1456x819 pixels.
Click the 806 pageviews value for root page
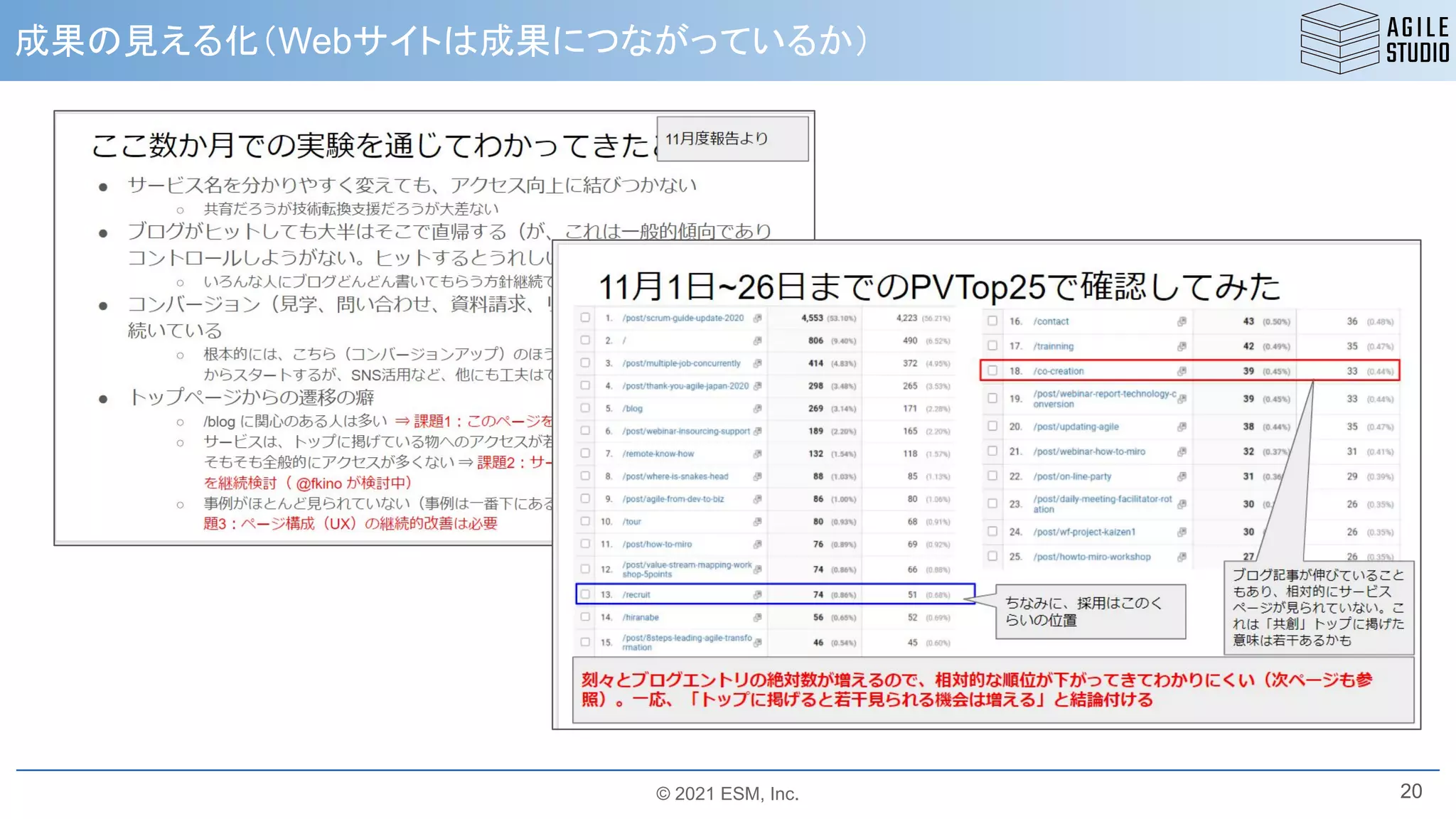click(815, 341)
